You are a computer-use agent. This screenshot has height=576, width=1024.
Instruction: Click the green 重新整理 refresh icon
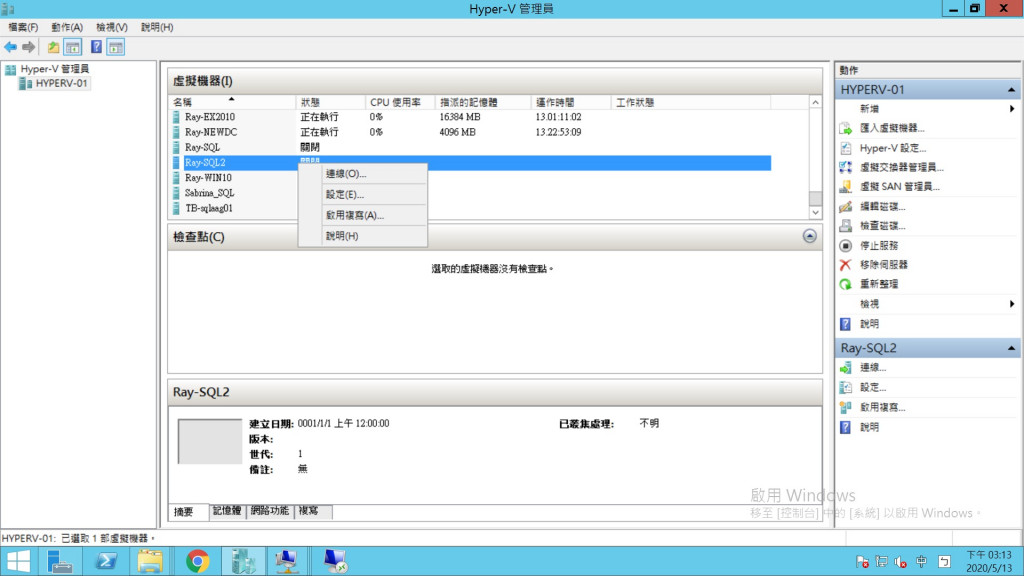point(846,284)
